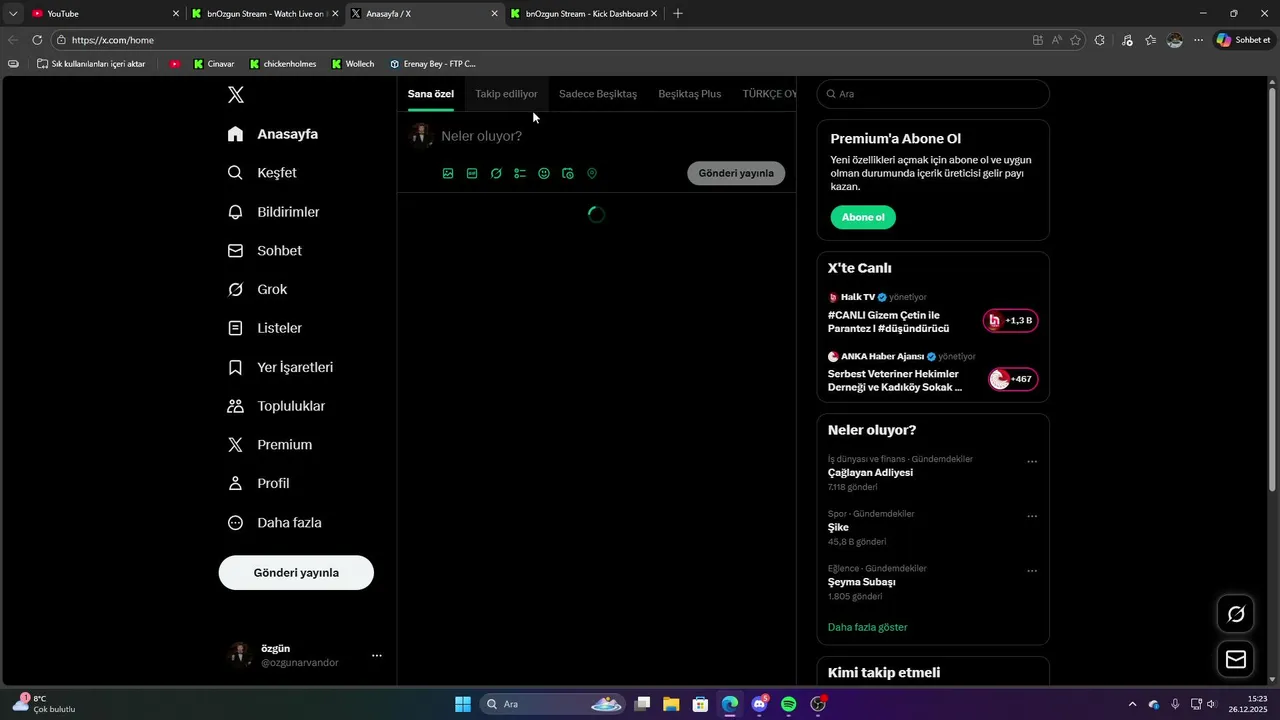Open the Halk TV live listeners badge

[1010, 320]
